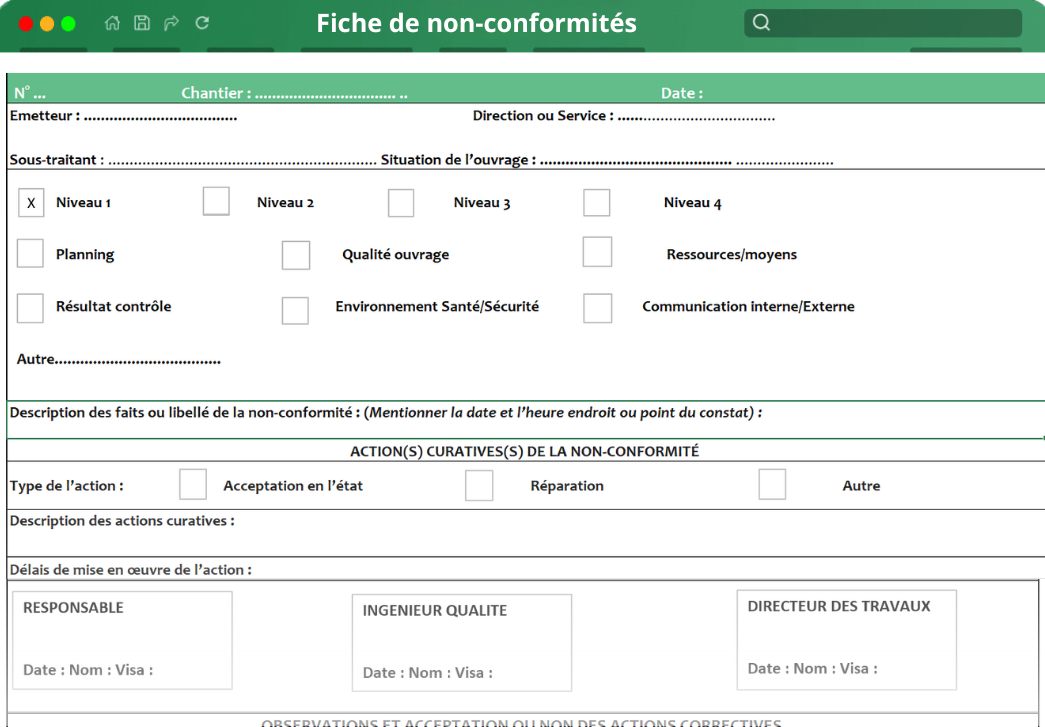Select the Qualité ouvrage checkbox

(x=296, y=255)
